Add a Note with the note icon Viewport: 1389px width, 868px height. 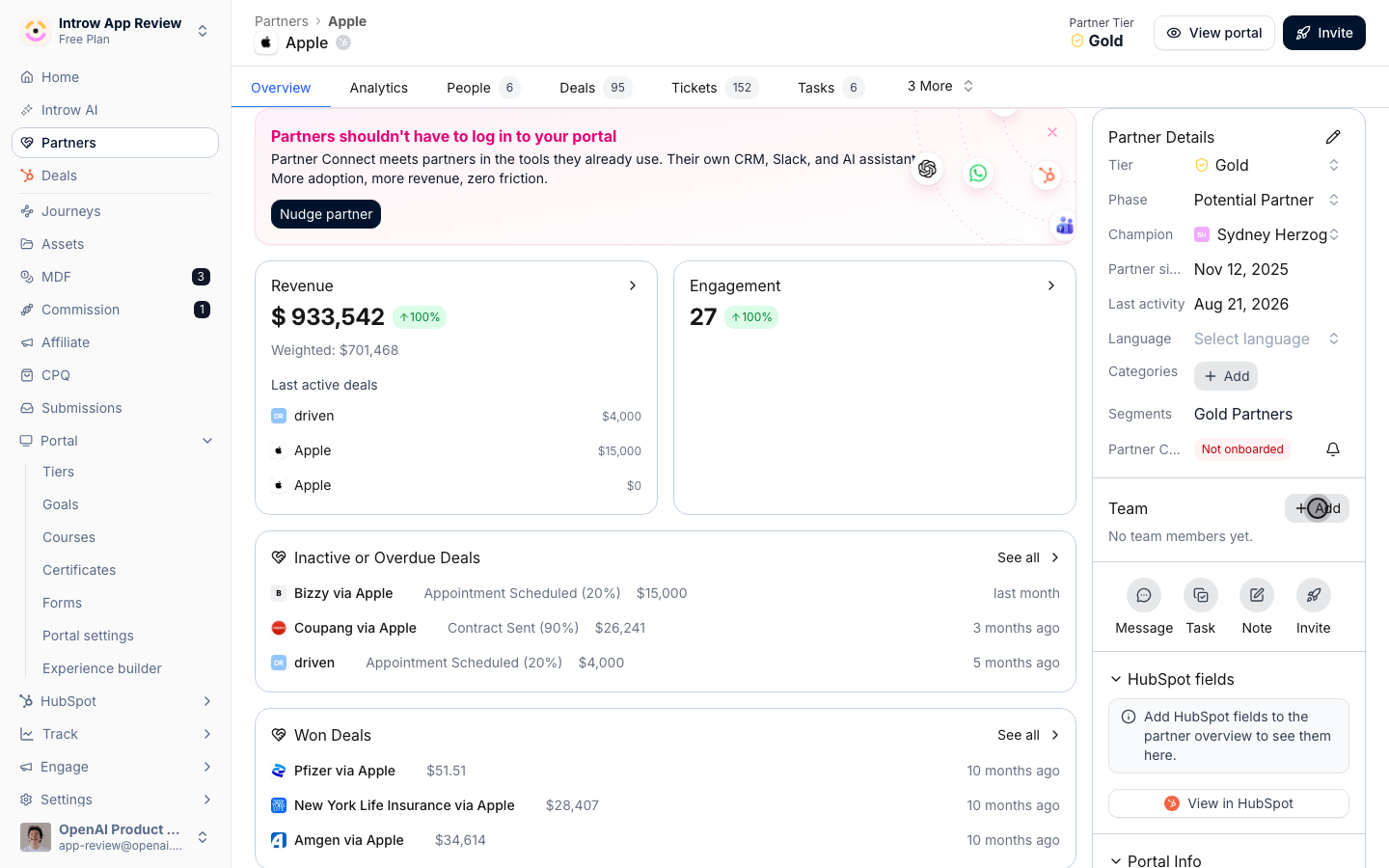pyautogui.click(x=1257, y=595)
